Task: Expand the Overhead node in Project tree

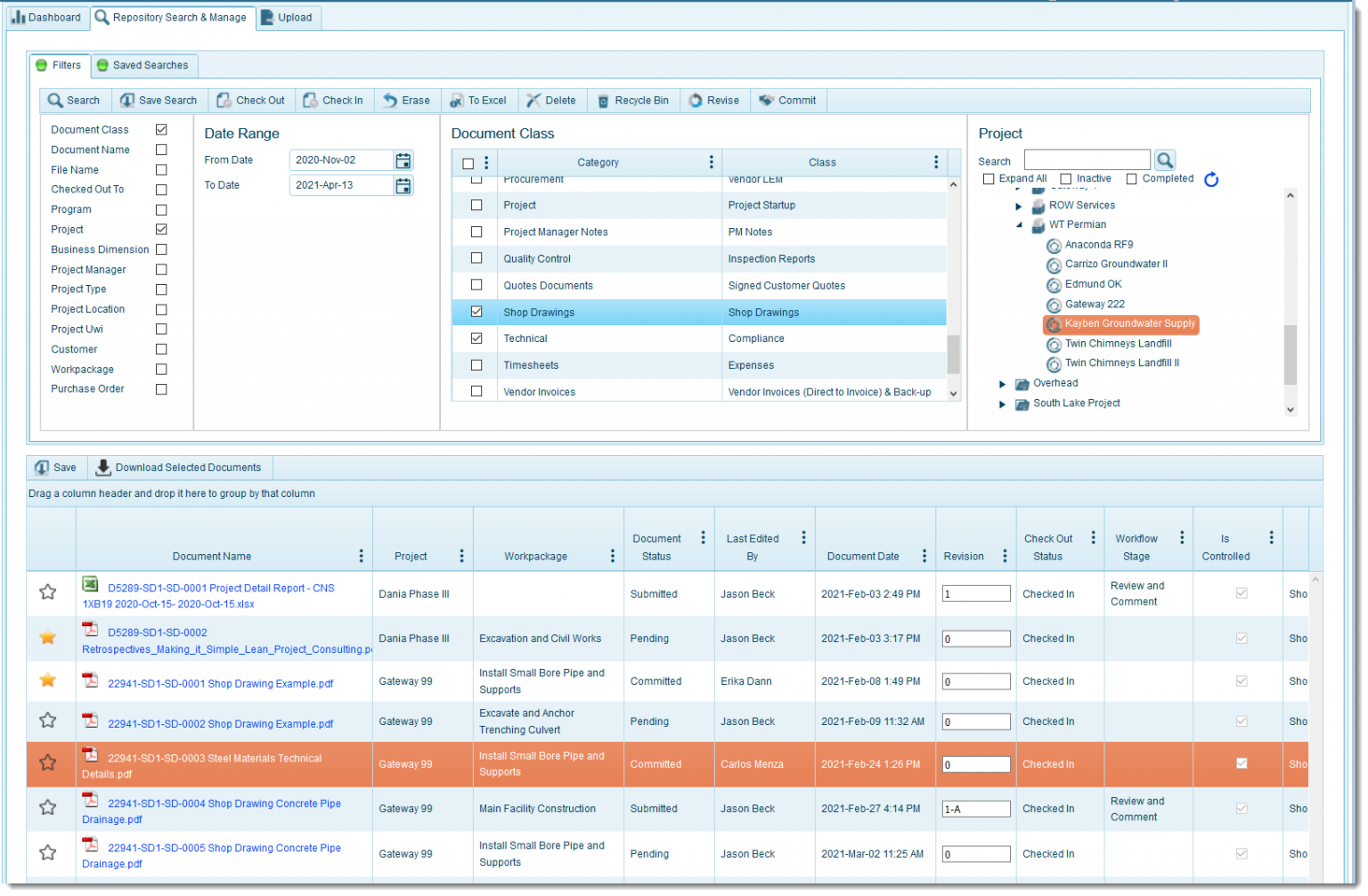Action: click(1002, 383)
